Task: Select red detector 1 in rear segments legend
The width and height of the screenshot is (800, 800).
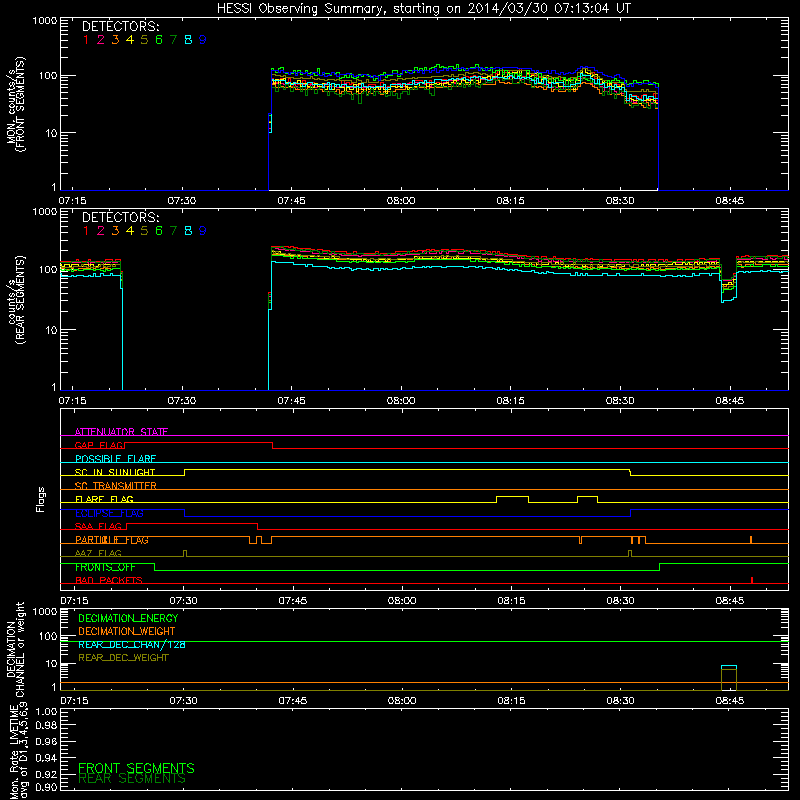Action: (86, 231)
